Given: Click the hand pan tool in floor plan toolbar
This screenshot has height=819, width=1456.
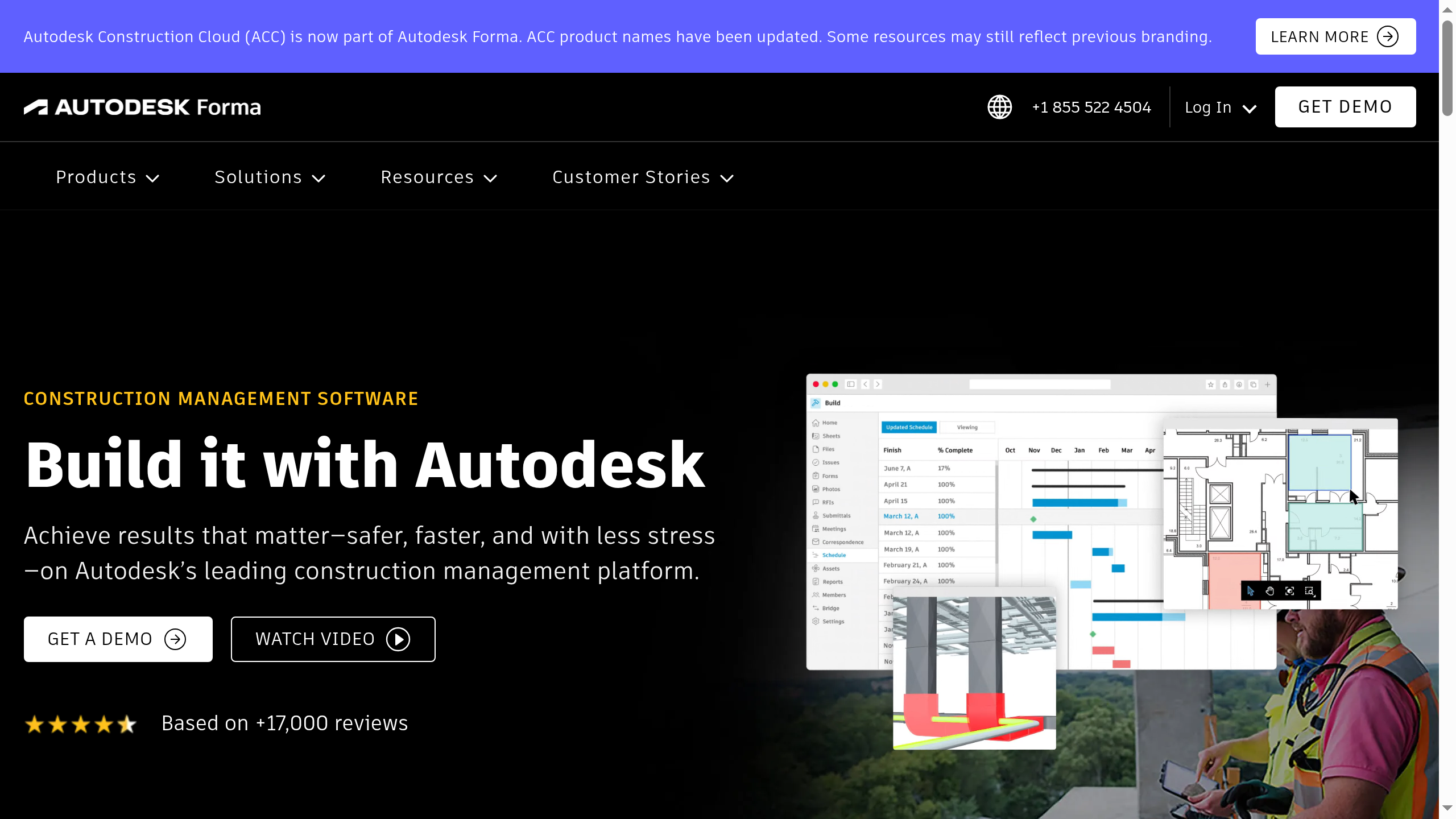Looking at the screenshot, I should coord(1269,591).
